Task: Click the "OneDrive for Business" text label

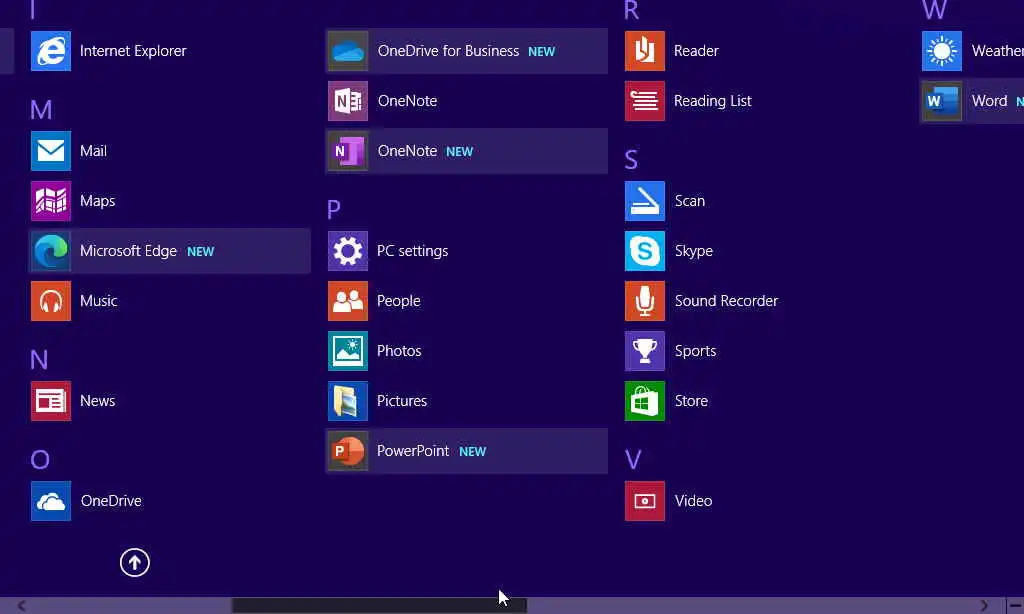Action: click(x=448, y=51)
